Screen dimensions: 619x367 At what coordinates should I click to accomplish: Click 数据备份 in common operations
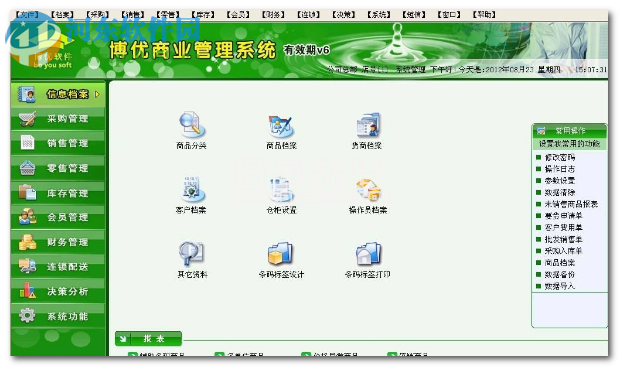tap(560, 274)
